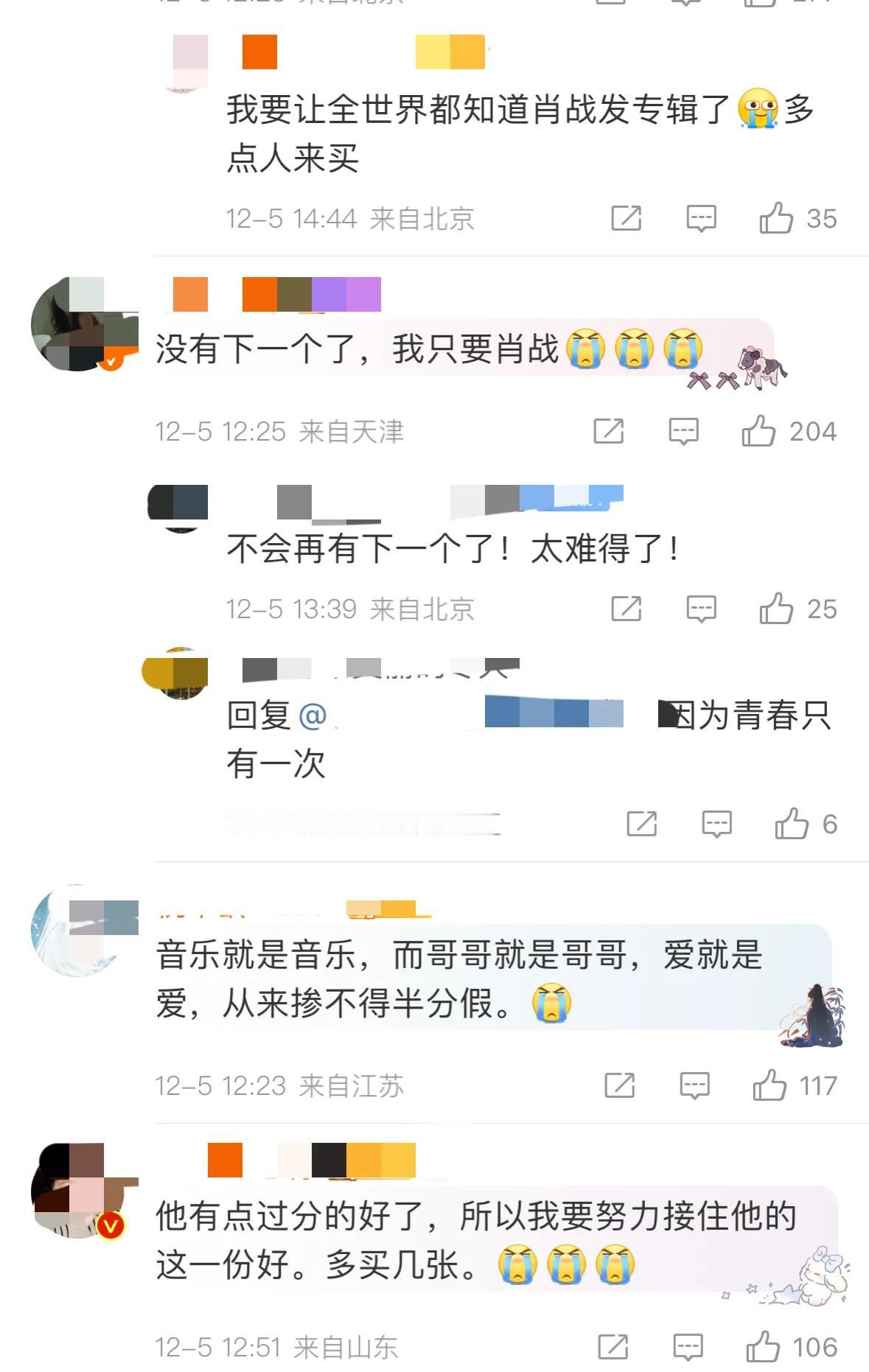Share the reply posted at 12-5 13:39
The height and width of the screenshot is (1372, 869).
tap(627, 609)
